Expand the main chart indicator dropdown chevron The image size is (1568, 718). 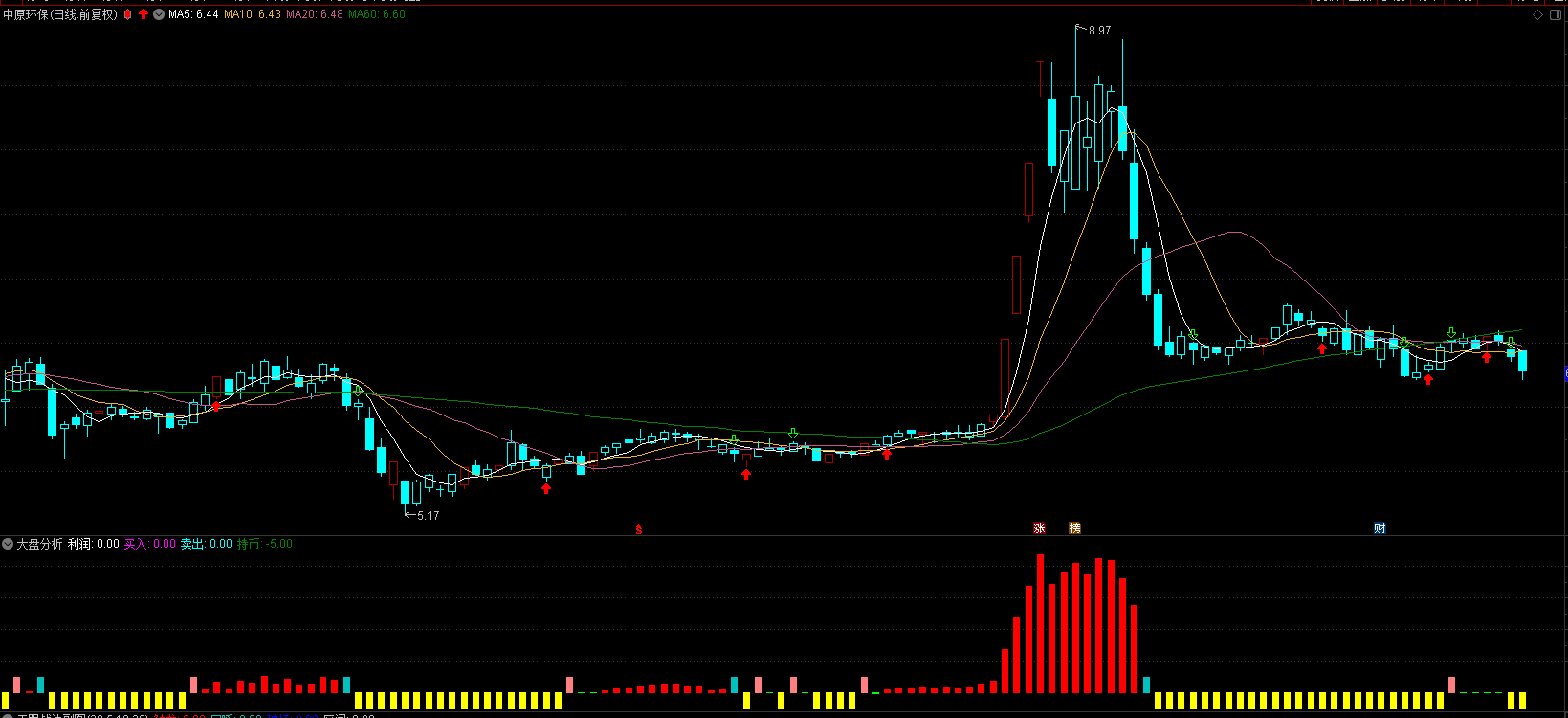click(x=159, y=14)
